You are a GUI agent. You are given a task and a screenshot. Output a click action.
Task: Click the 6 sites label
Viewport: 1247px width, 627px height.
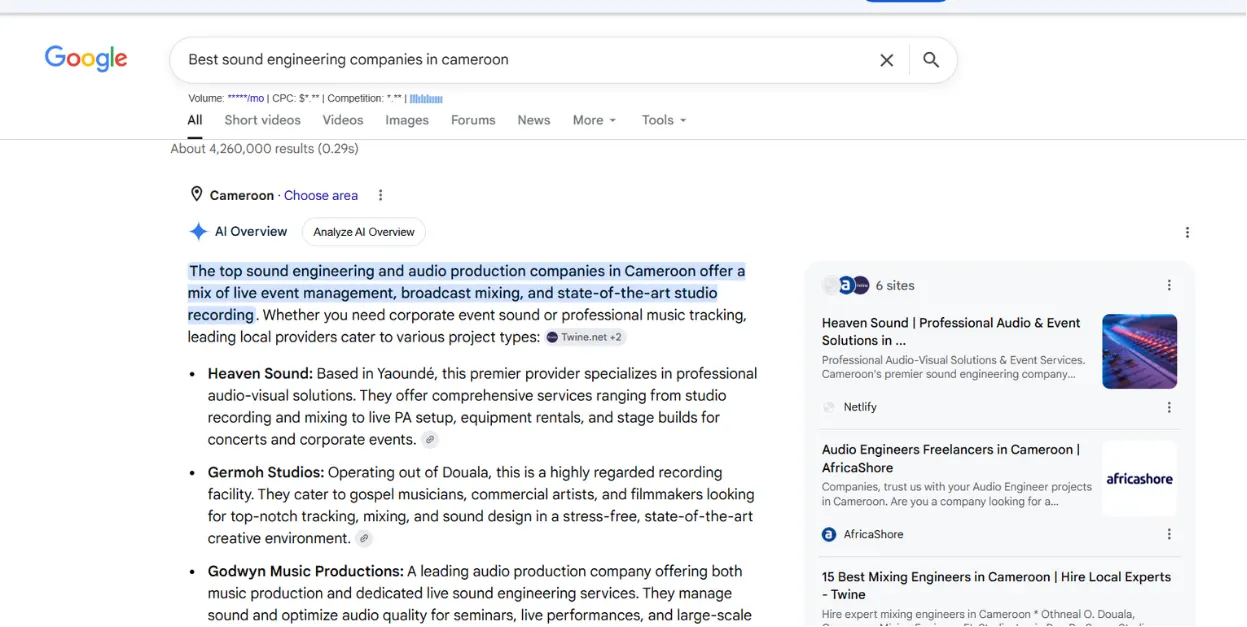pos(895,285)
